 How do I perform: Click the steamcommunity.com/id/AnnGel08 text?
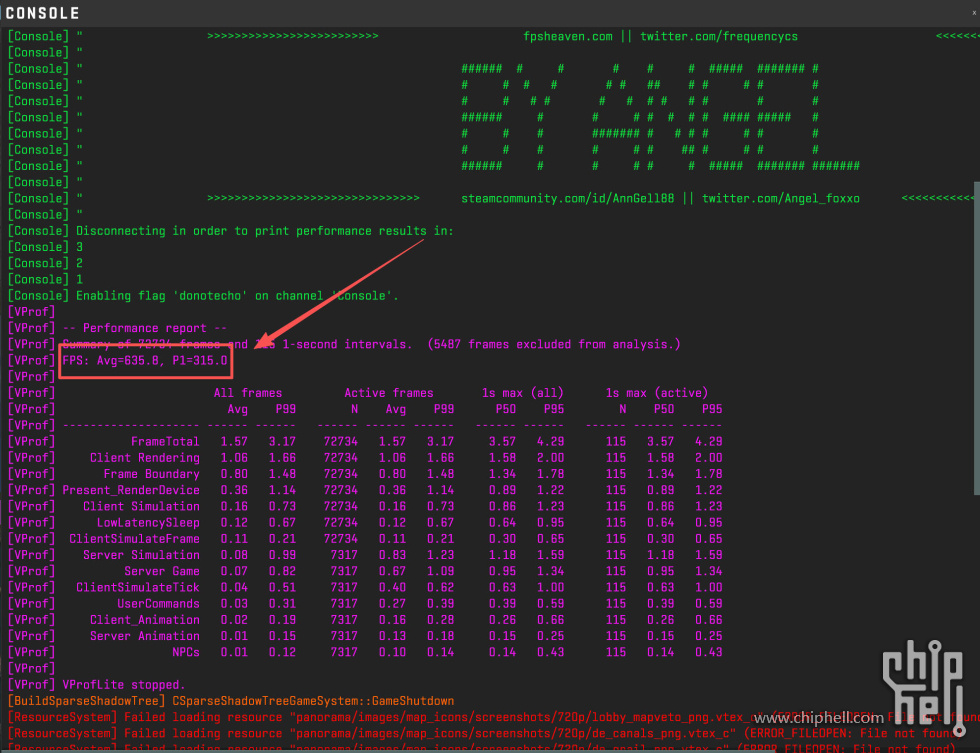pyautogui.click(x=567, y=198)
